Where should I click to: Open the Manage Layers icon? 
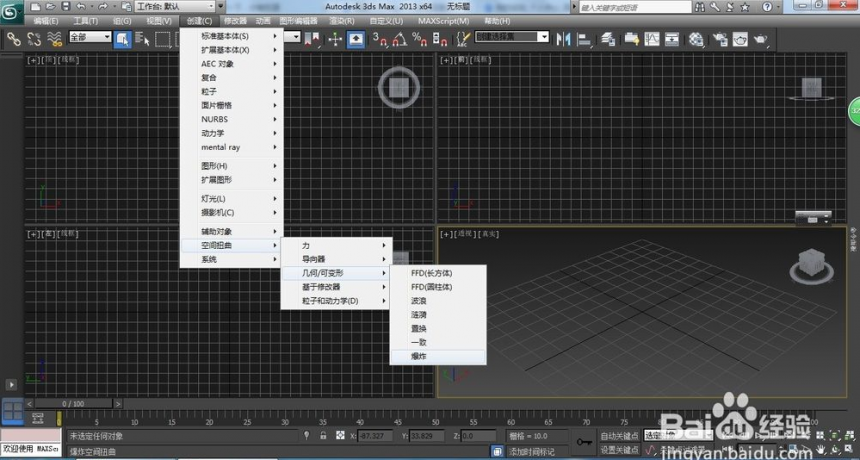(x=608, y=39)
